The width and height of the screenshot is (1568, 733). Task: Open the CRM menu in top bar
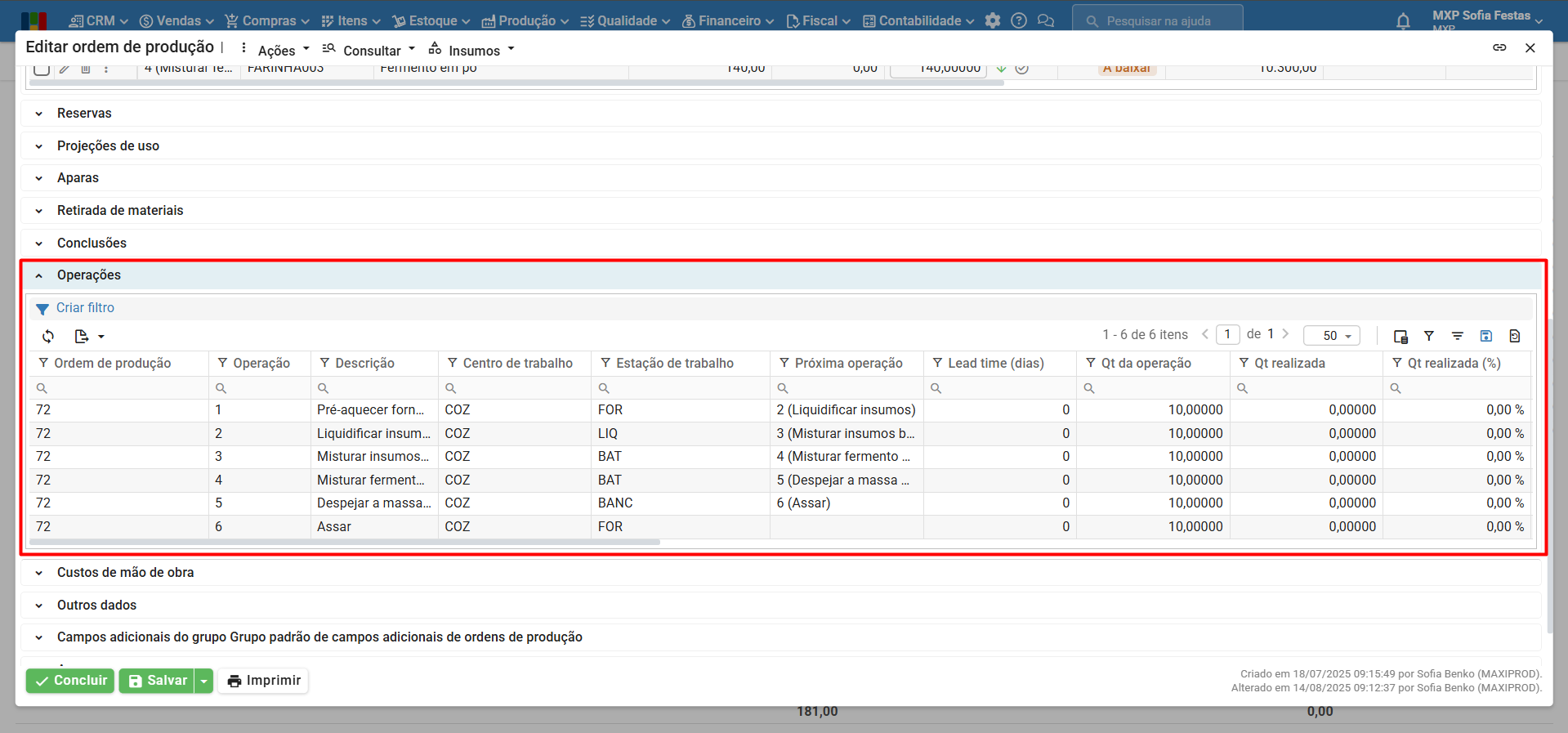[x=99, y=21]
